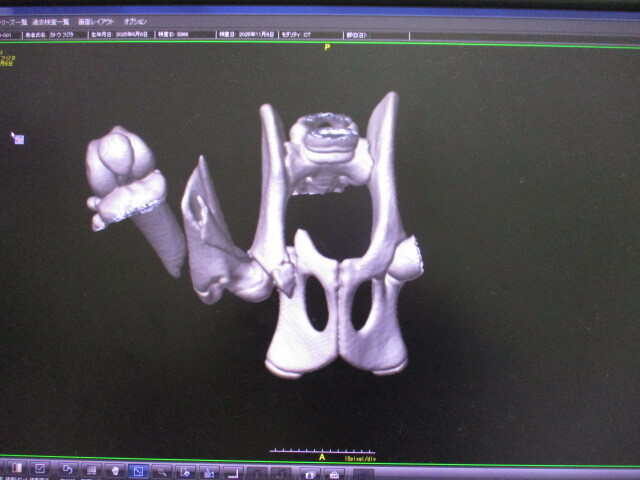Click the book-shaped icon in bottom toolbar

(16, 468)
